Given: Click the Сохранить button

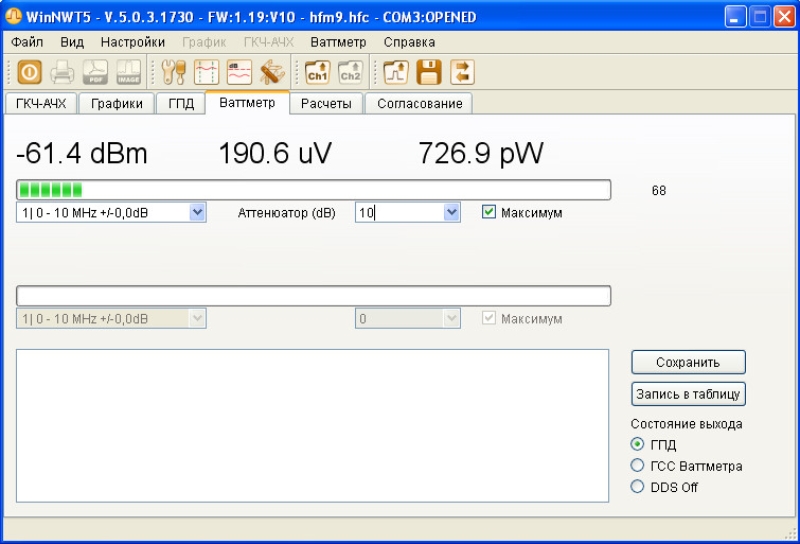Looking at the screenshot, I should tap(688, 362).
